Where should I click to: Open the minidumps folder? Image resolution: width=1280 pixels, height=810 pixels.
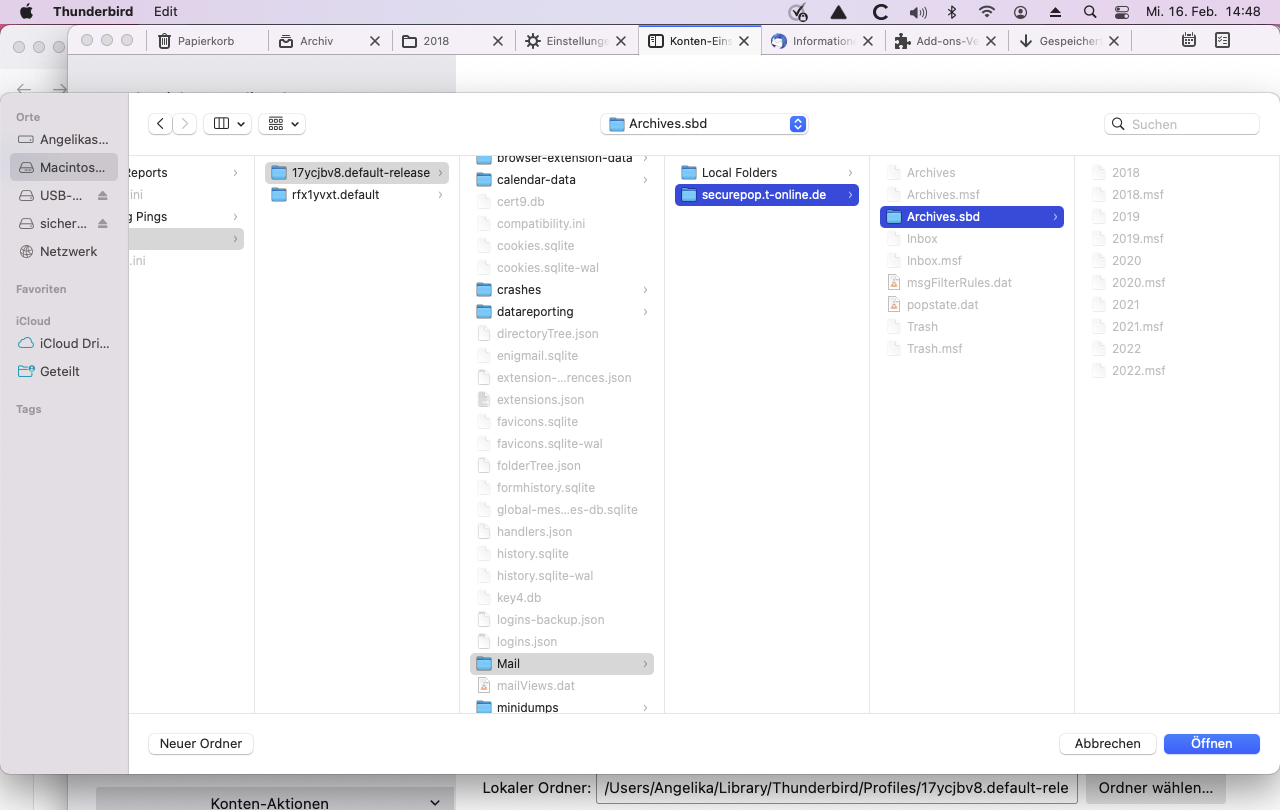[x=562, y=707]
